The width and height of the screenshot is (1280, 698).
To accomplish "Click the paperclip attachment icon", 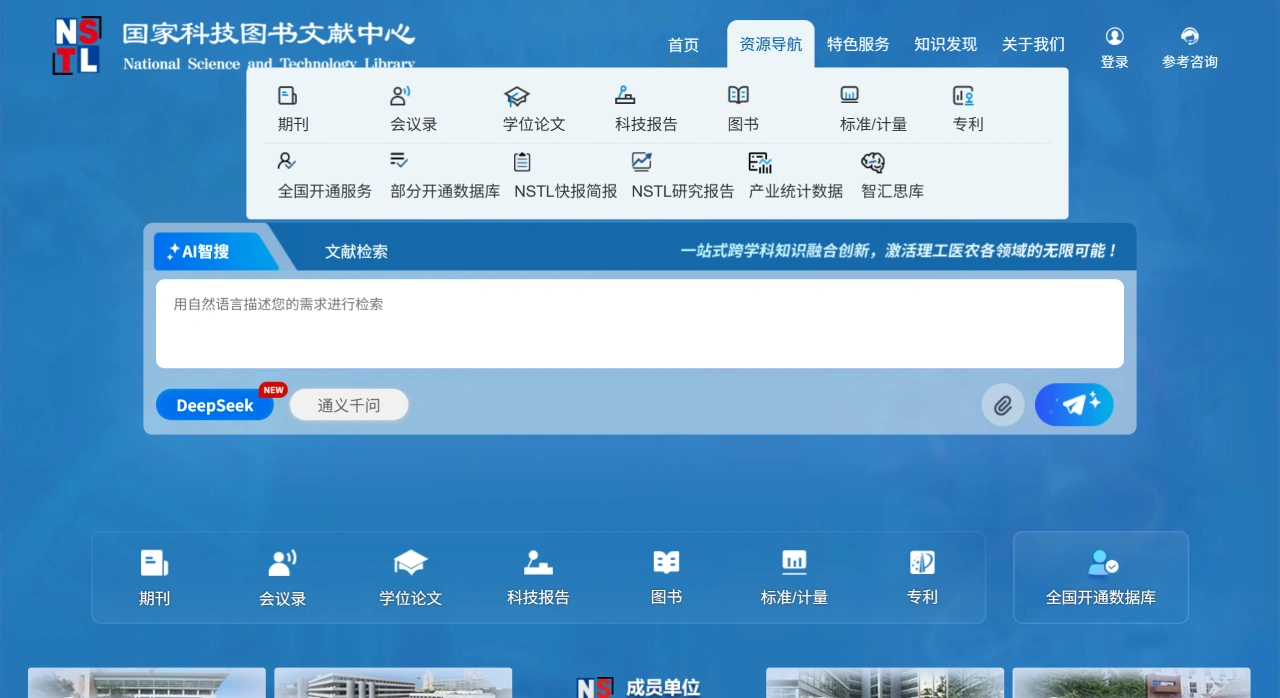I will pyautogui.click(x=1003, y=405).
